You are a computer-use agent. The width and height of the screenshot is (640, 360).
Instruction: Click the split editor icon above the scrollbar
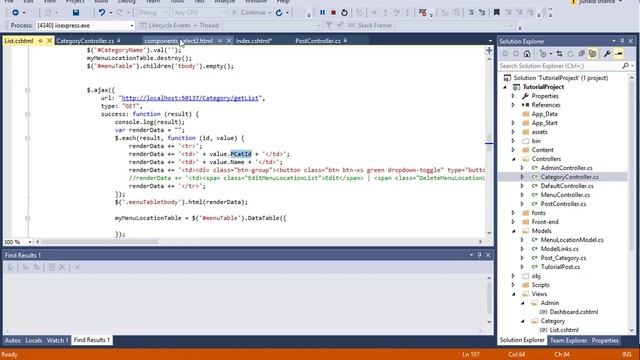tap(489, 51)
